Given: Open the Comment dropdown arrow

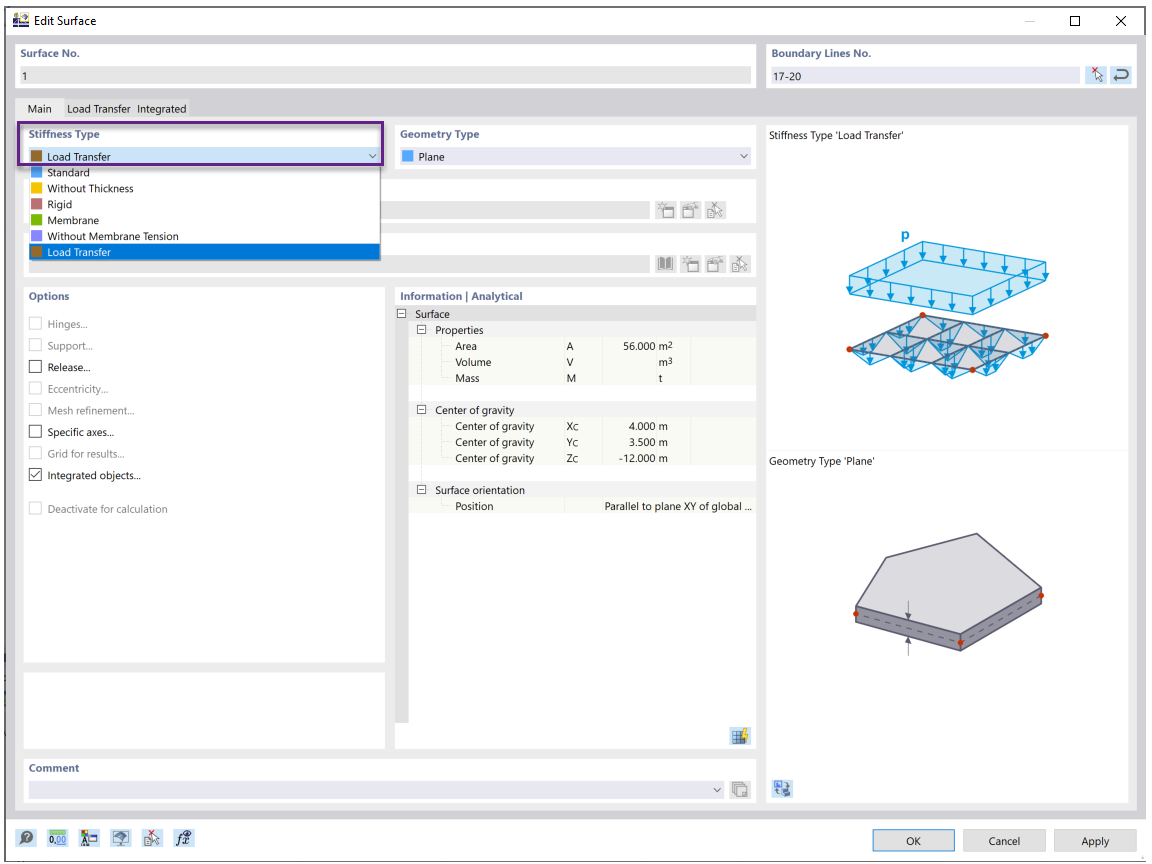Looking at the screenshot, I should point(717,790).
